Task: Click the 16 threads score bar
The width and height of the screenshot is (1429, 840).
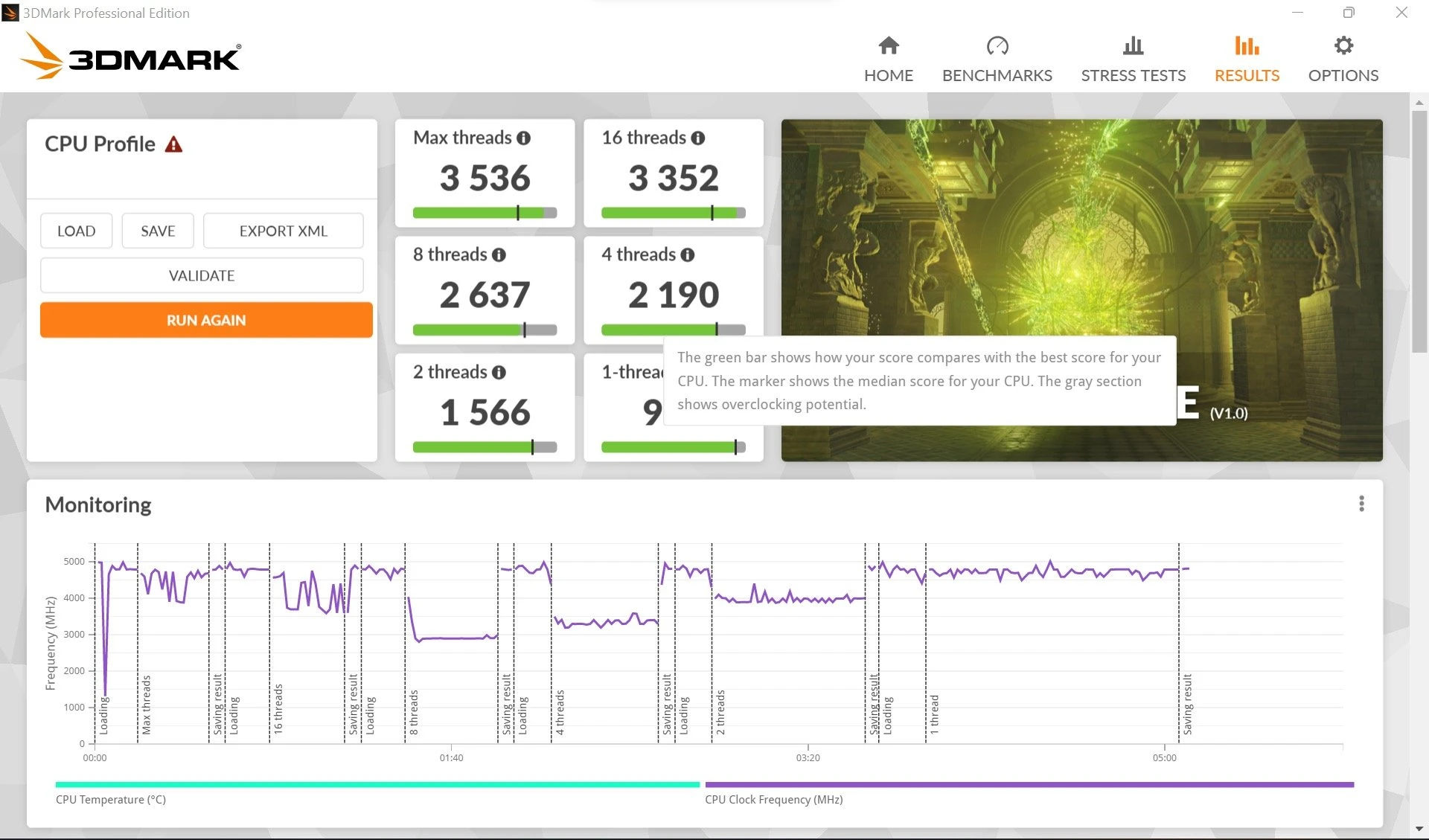Action: [x=673, y=213]
